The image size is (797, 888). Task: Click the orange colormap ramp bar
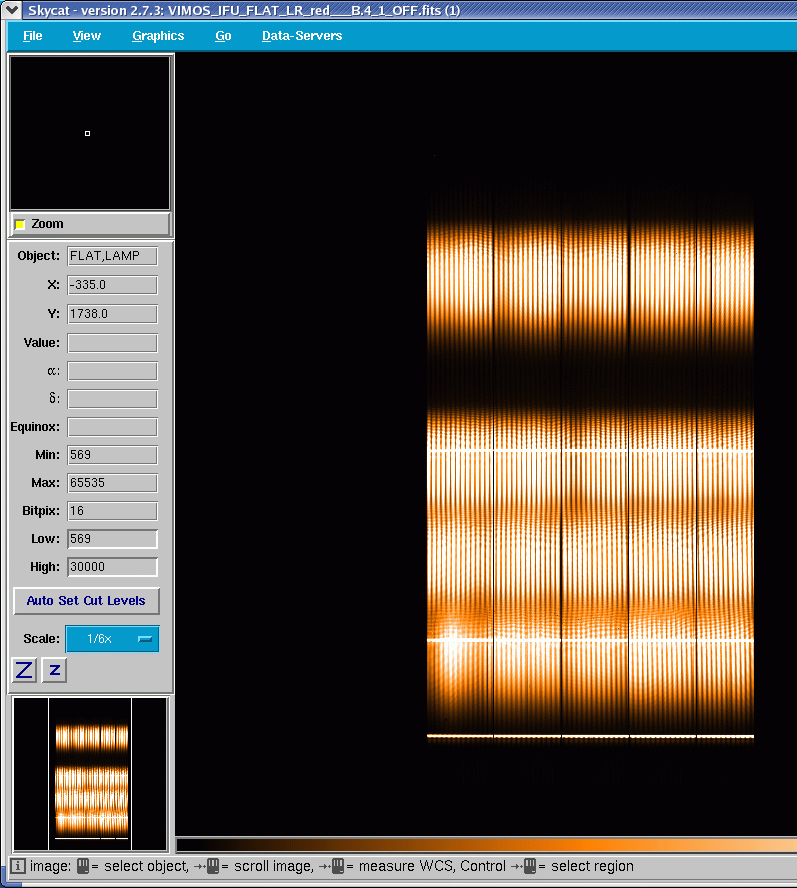[x=486, y=846]
